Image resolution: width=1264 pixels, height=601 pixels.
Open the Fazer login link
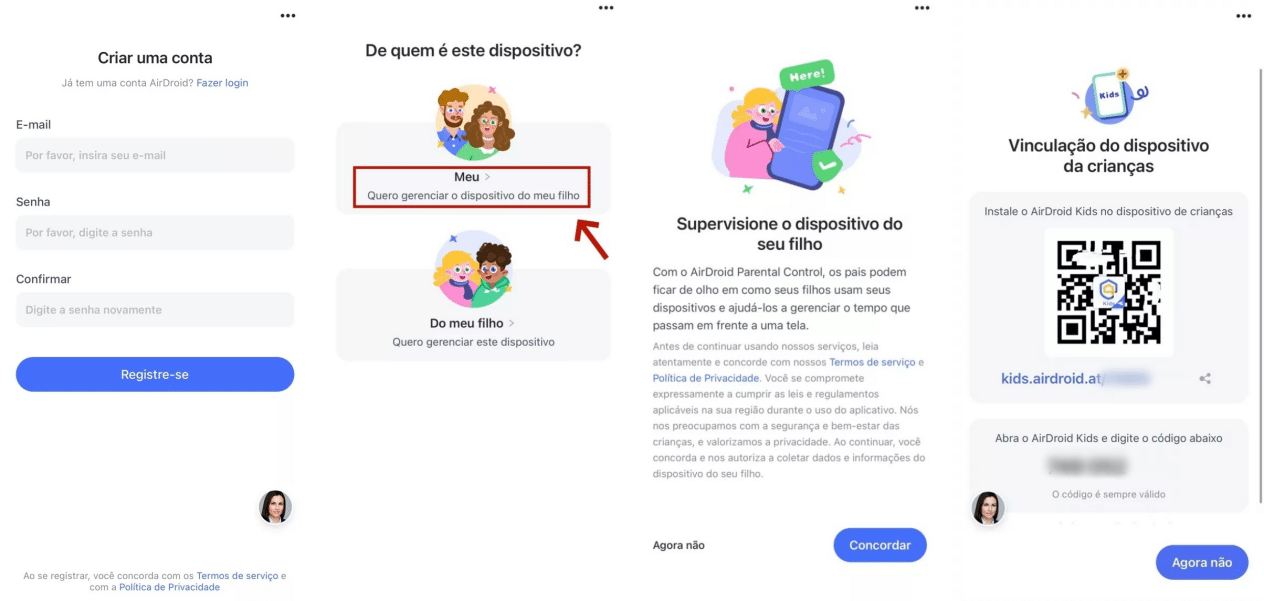pos(222,83)
